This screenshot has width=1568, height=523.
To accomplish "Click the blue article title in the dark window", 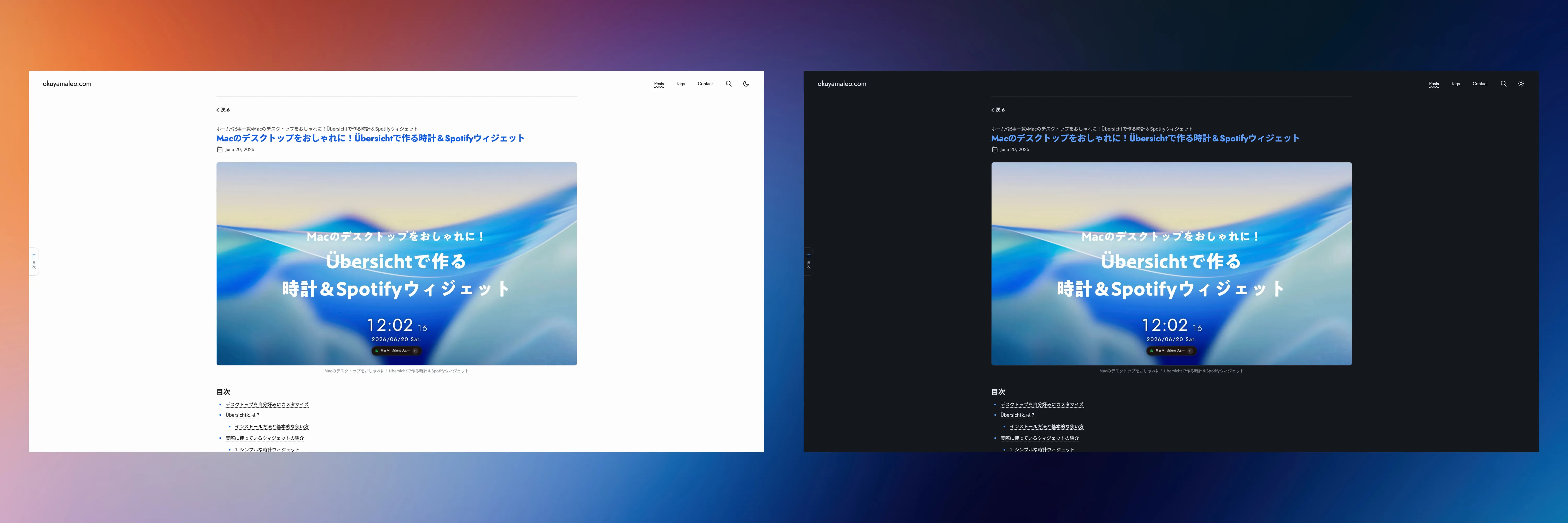I will [x=1146, y=138].
